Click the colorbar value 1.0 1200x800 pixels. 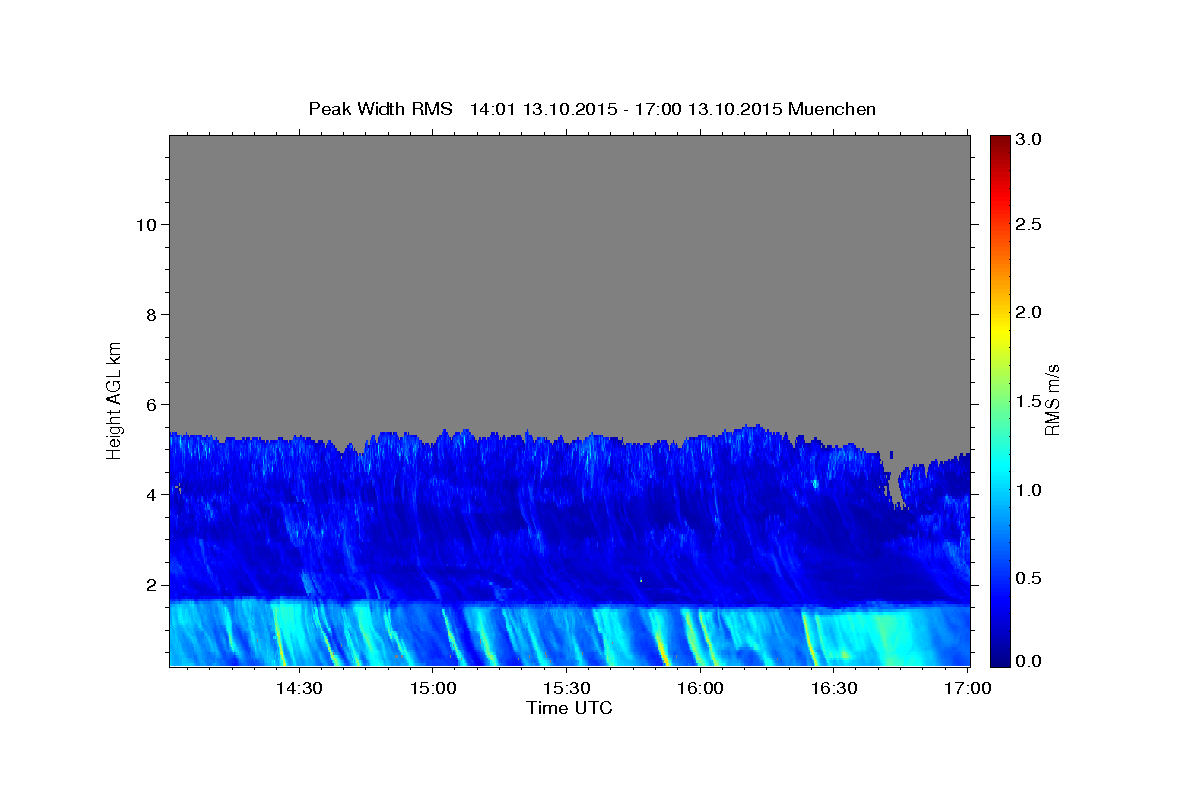click(1029, 490)
